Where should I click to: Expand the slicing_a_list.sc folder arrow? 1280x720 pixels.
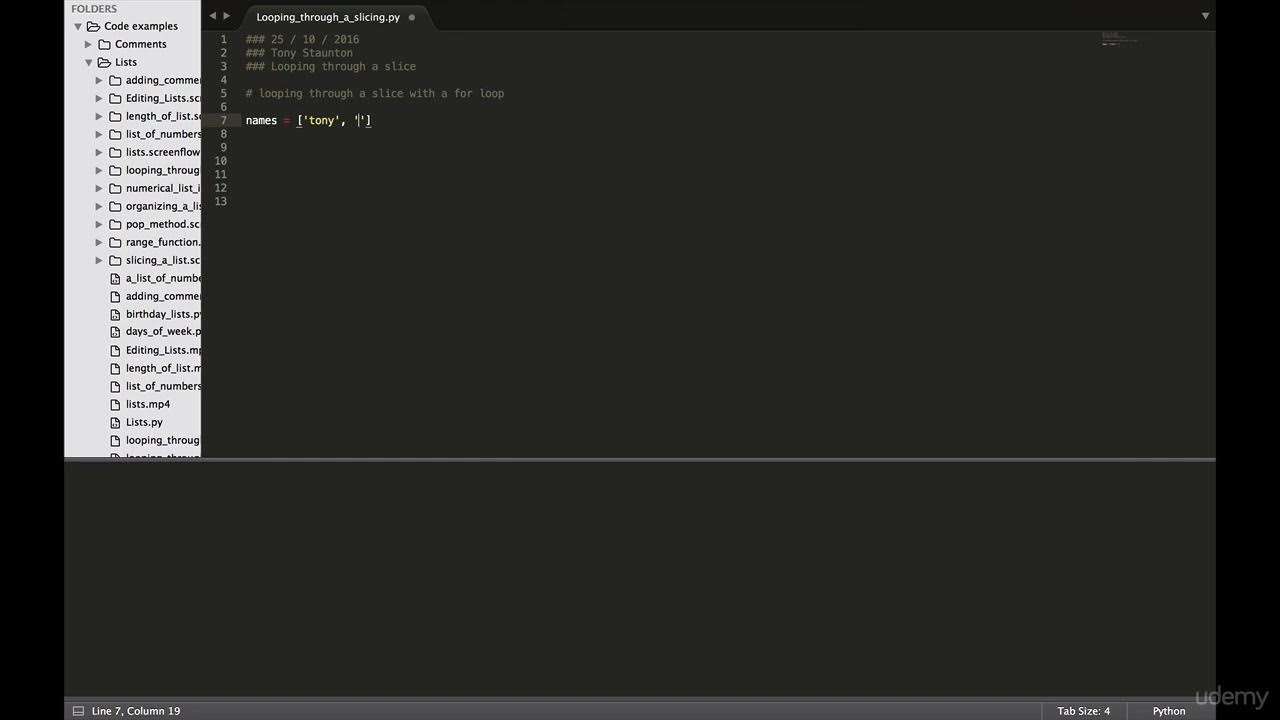pos(99,260)
